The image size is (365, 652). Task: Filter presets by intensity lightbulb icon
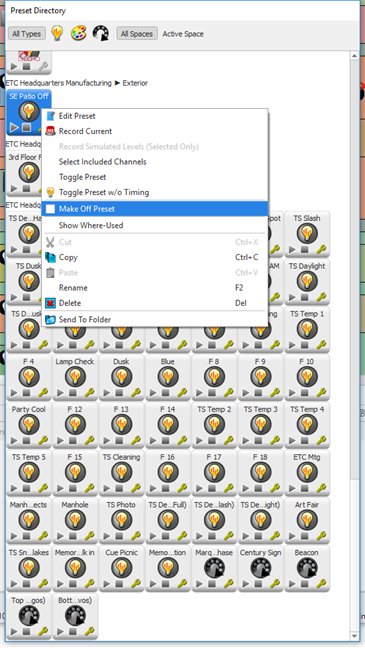tap(57, 33)
